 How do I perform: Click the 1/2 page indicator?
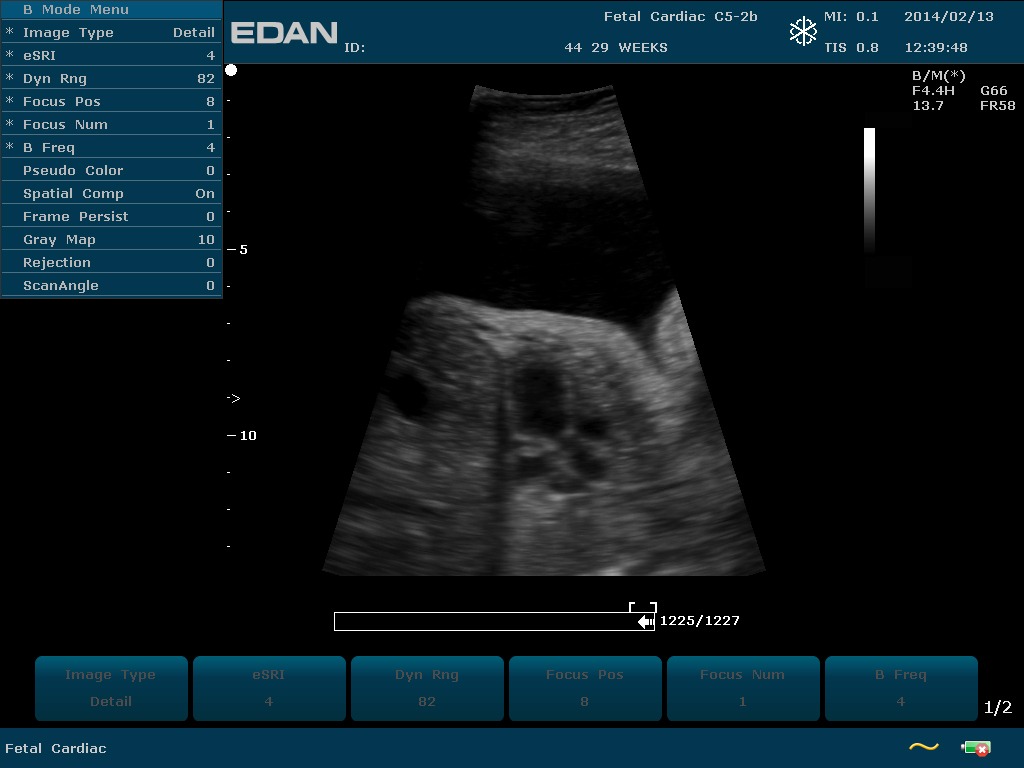tap(997, 708)
